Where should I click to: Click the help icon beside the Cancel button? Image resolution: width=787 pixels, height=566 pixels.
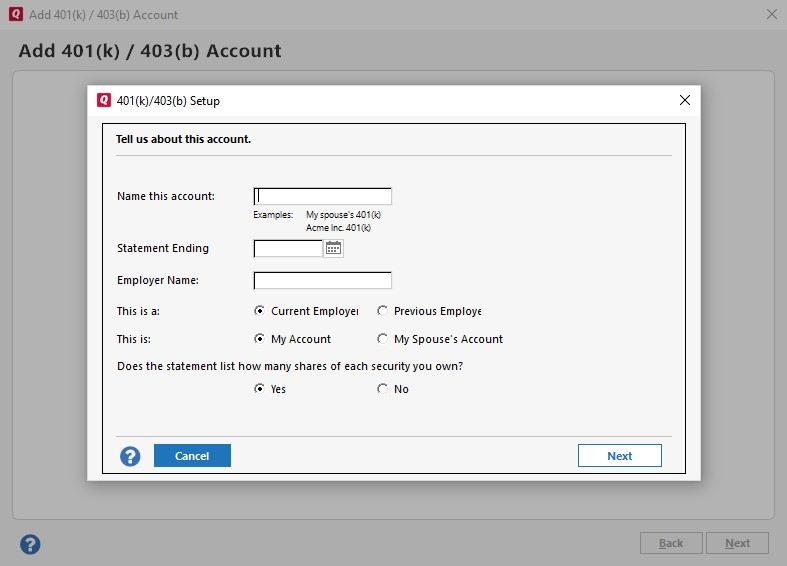pyautogui.click(x=130, y=456)
